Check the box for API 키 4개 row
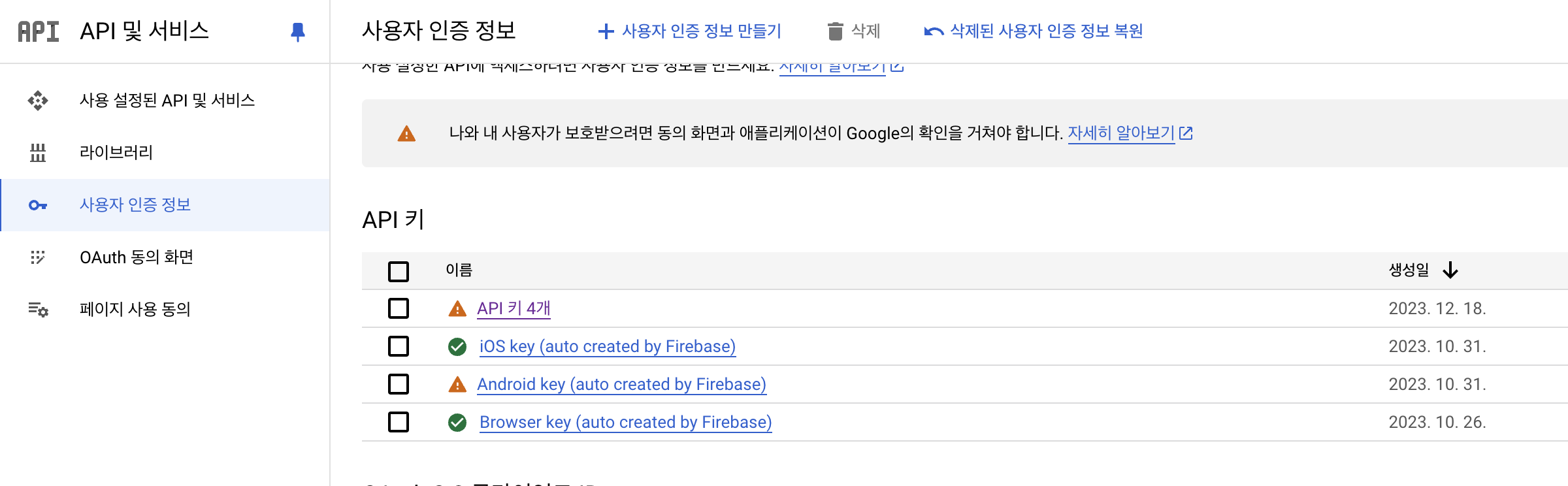This screenshot has height=486, width=1568. (399, 308)
